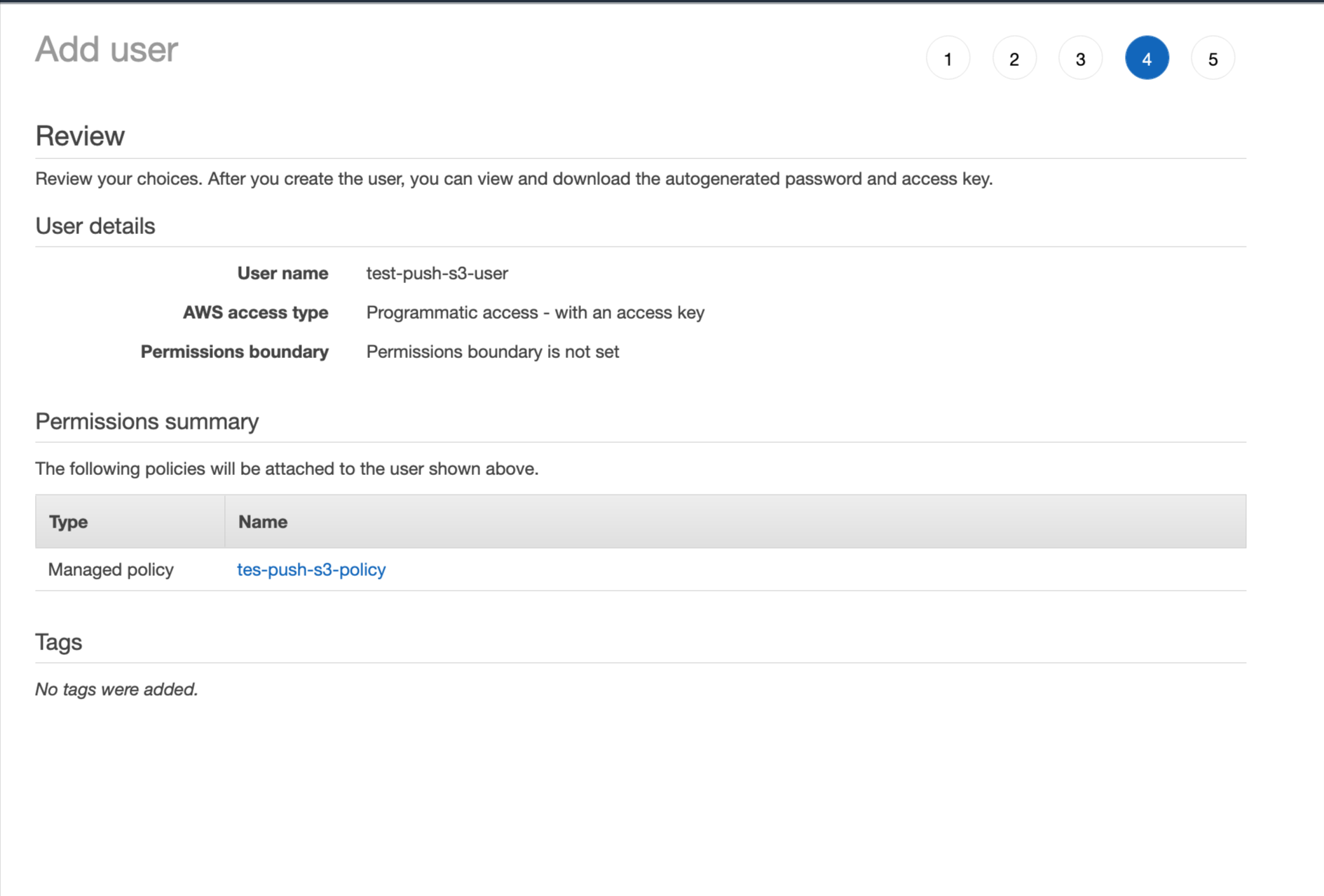Click the Add user page title
Viewport: 1324px width, 896px height.
[x=107, y=50]
